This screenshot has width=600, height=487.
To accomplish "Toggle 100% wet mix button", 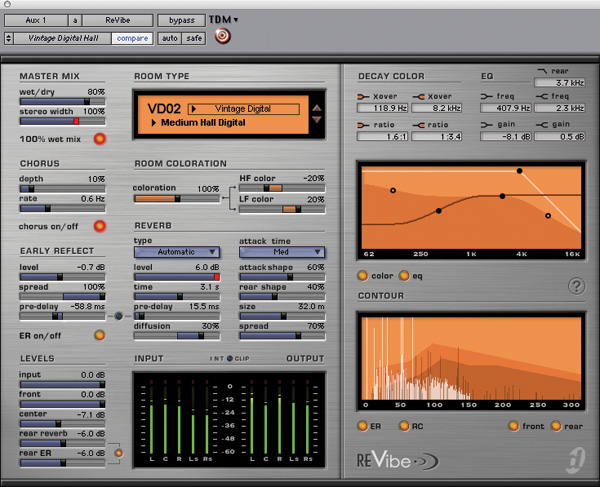I will point(99,139).
